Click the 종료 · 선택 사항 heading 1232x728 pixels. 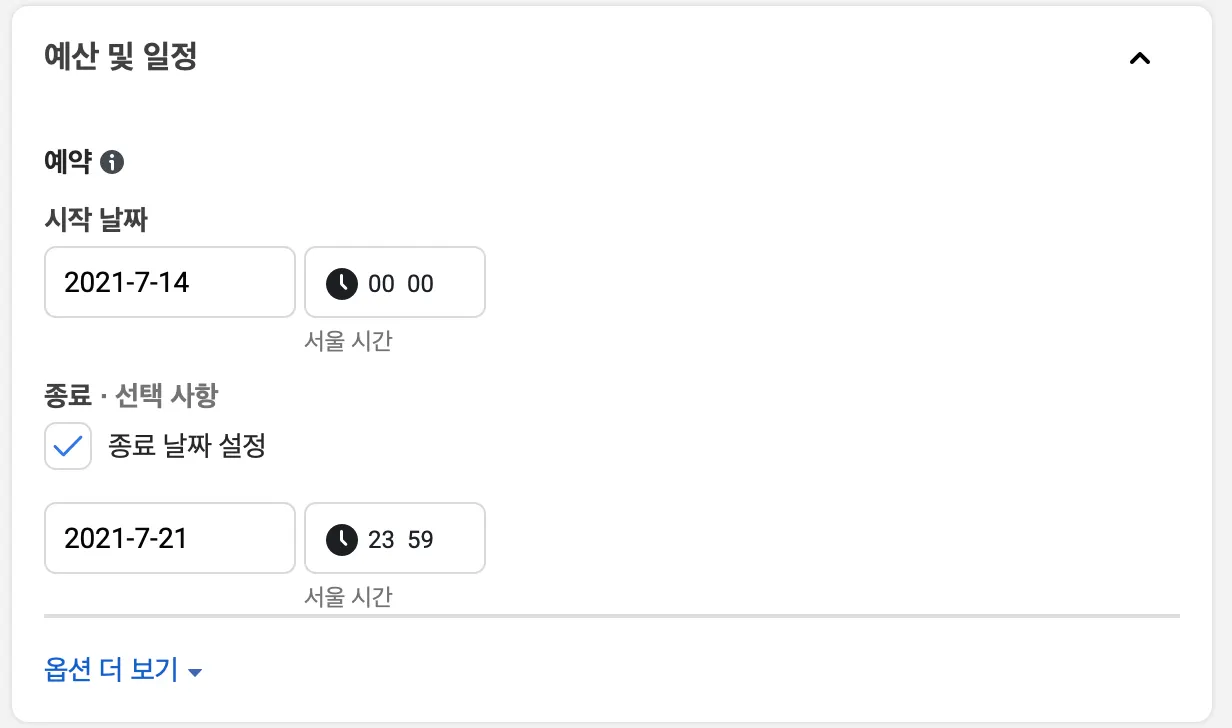(x=131, y=396)
